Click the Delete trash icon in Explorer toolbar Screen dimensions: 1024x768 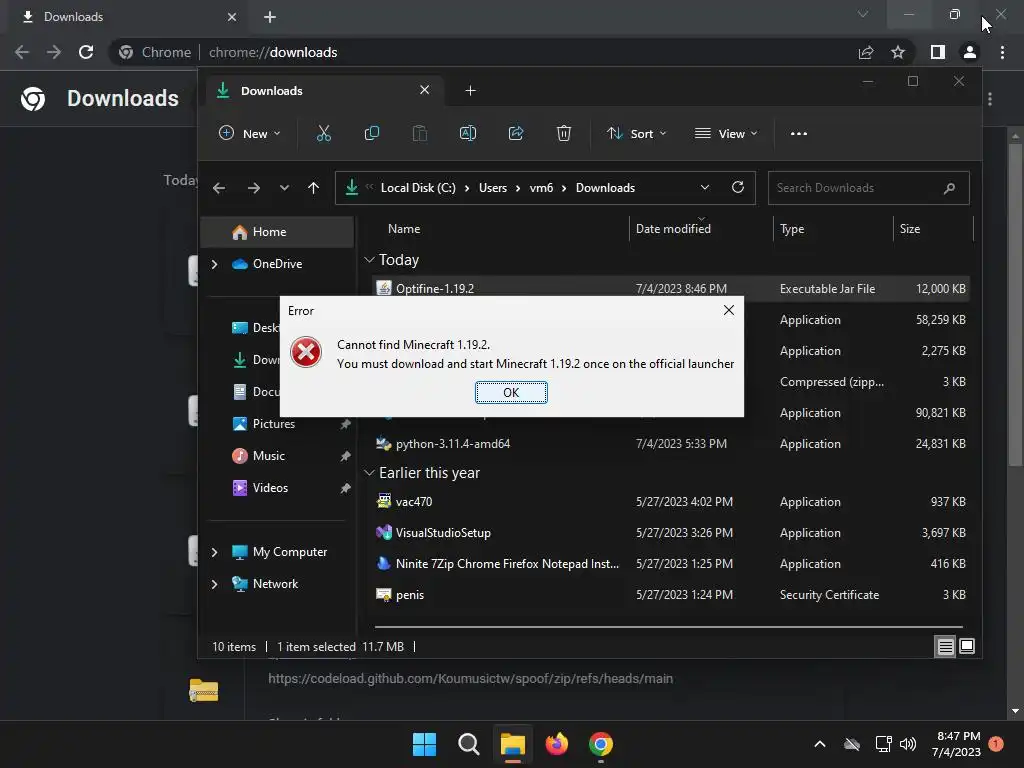tap(564, 134)
